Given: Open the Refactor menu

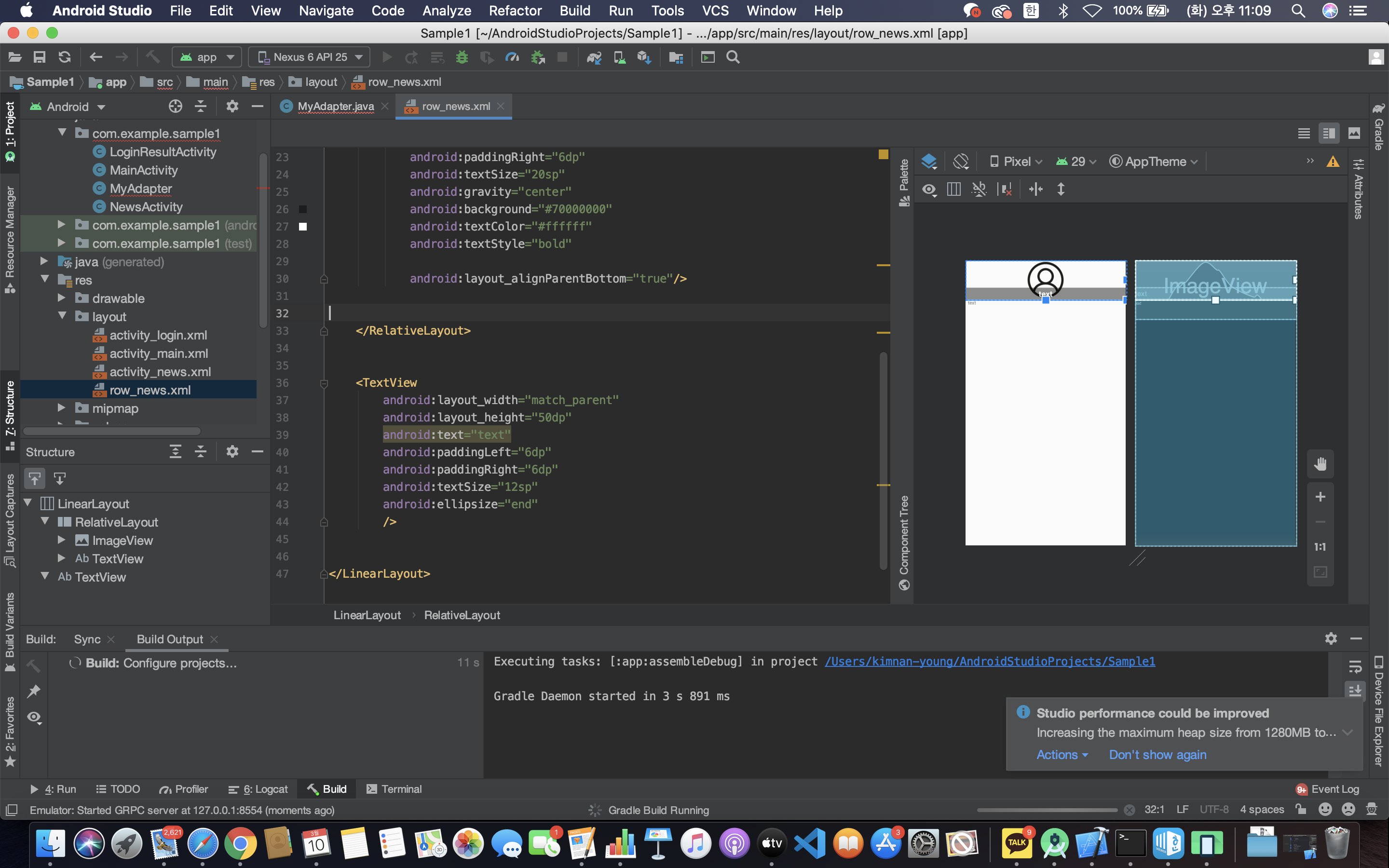Looking at the screenshot, I should tap(515, 10).
